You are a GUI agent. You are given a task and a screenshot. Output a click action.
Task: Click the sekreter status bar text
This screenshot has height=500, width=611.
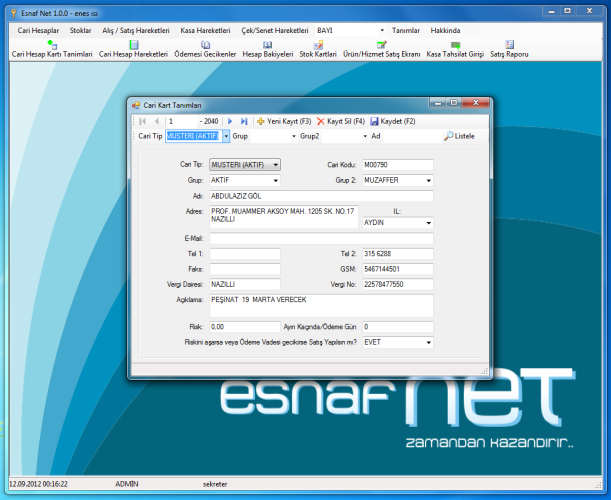click(215, 484)
